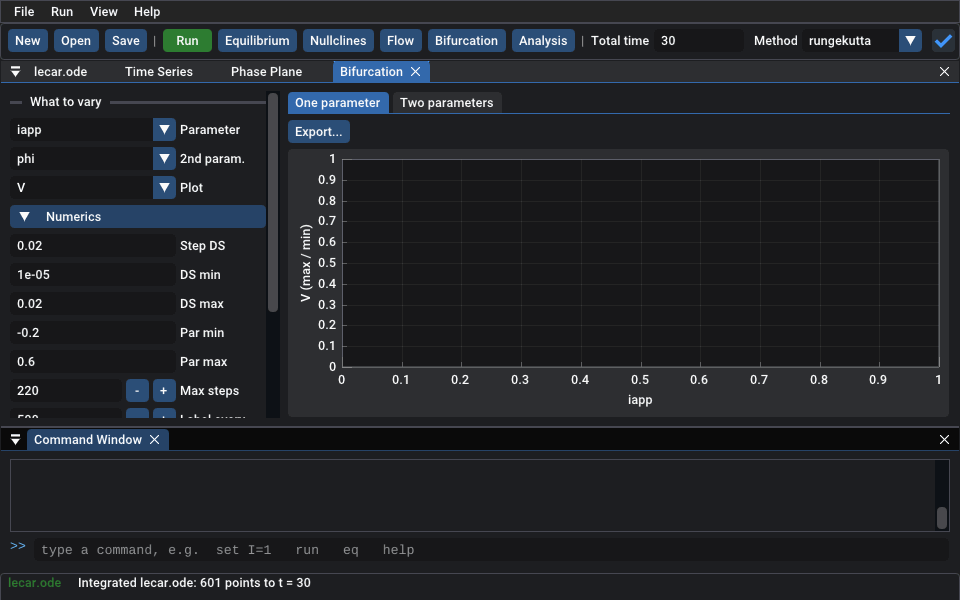Image resolution: width=960 pixels, height=600 pixels.
Task: Open the Parameter dropdown showing iapp
Action: (164, 130)
